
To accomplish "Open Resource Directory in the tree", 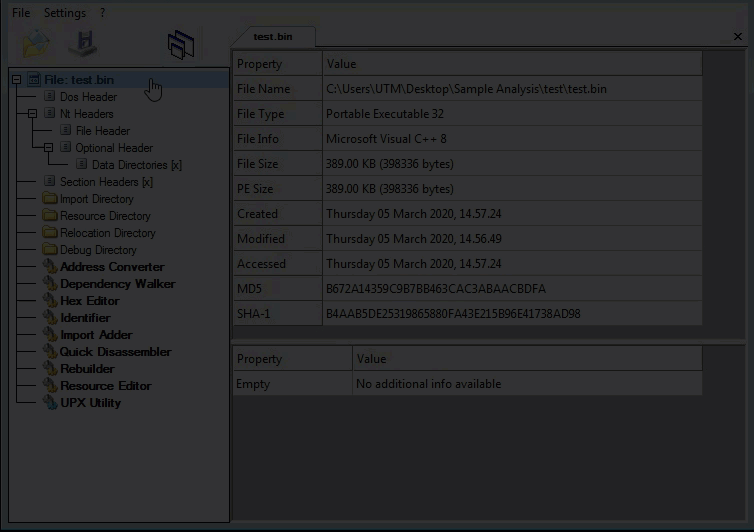I will click(x=105, y=216).
